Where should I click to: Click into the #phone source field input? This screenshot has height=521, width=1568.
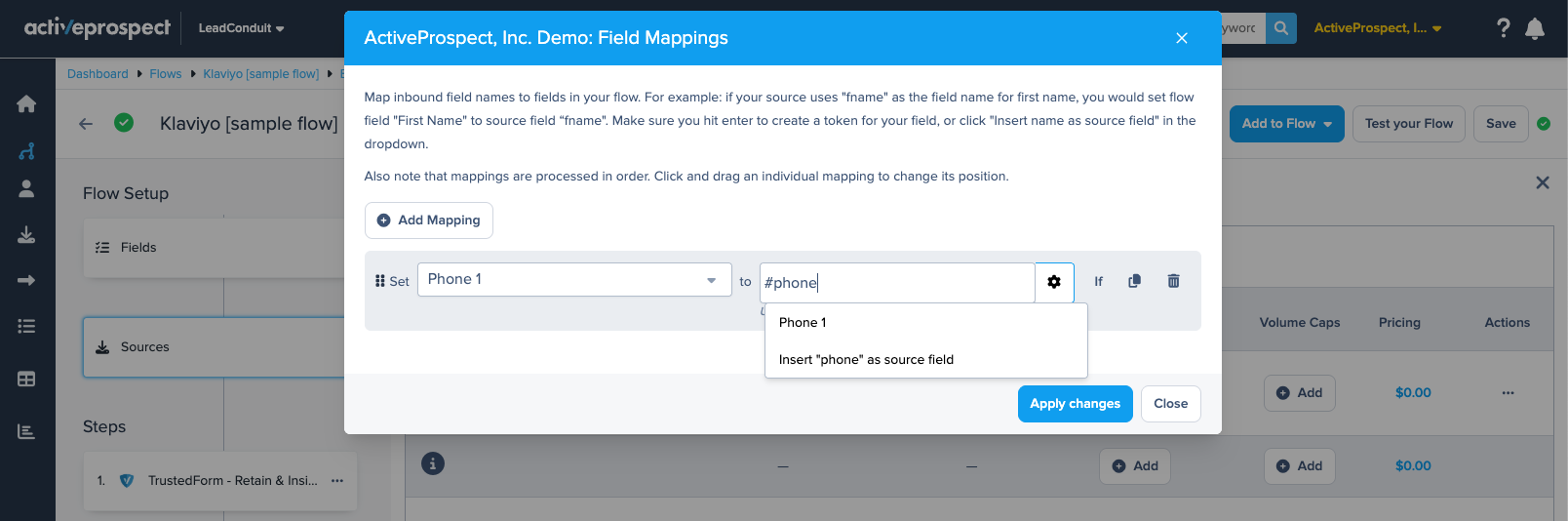[896, 283]
